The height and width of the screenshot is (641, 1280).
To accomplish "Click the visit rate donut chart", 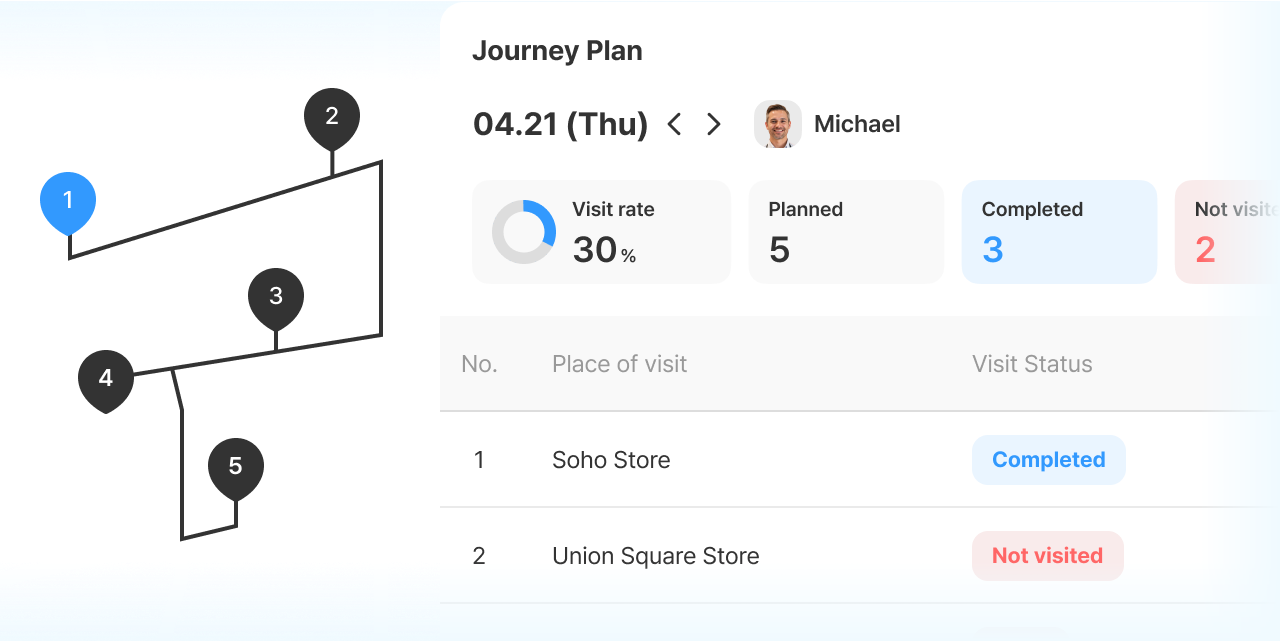I will point(524,232).
